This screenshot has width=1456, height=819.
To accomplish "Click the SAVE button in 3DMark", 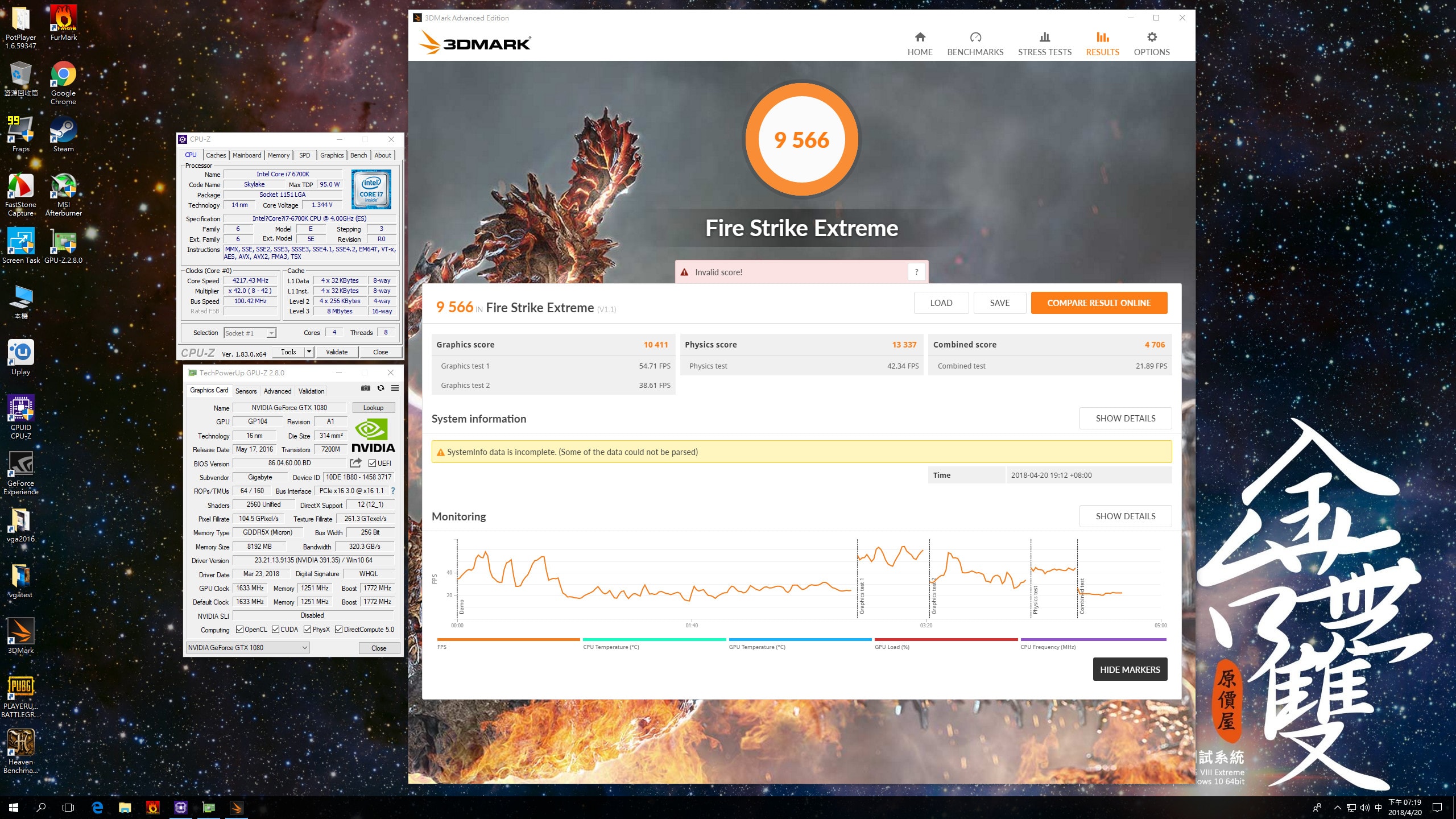I will click(999, 303).
